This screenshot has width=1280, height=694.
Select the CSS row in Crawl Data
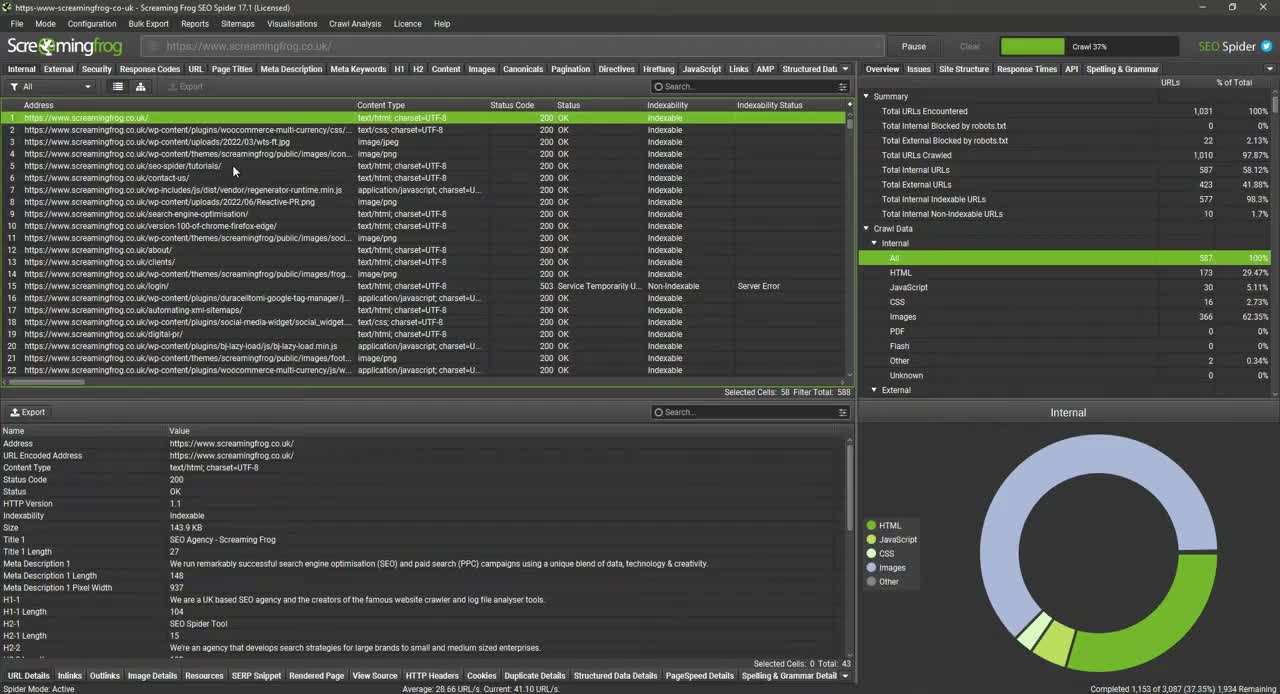[x=1064, y=302]
